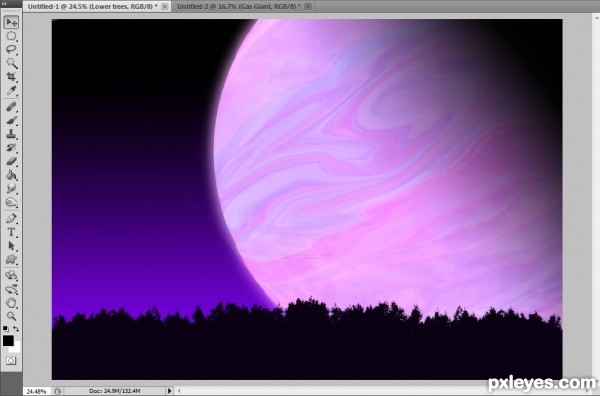Select the Hand tool
The width and height of the screenshot is (600, 396).
(x=11, y=303)
